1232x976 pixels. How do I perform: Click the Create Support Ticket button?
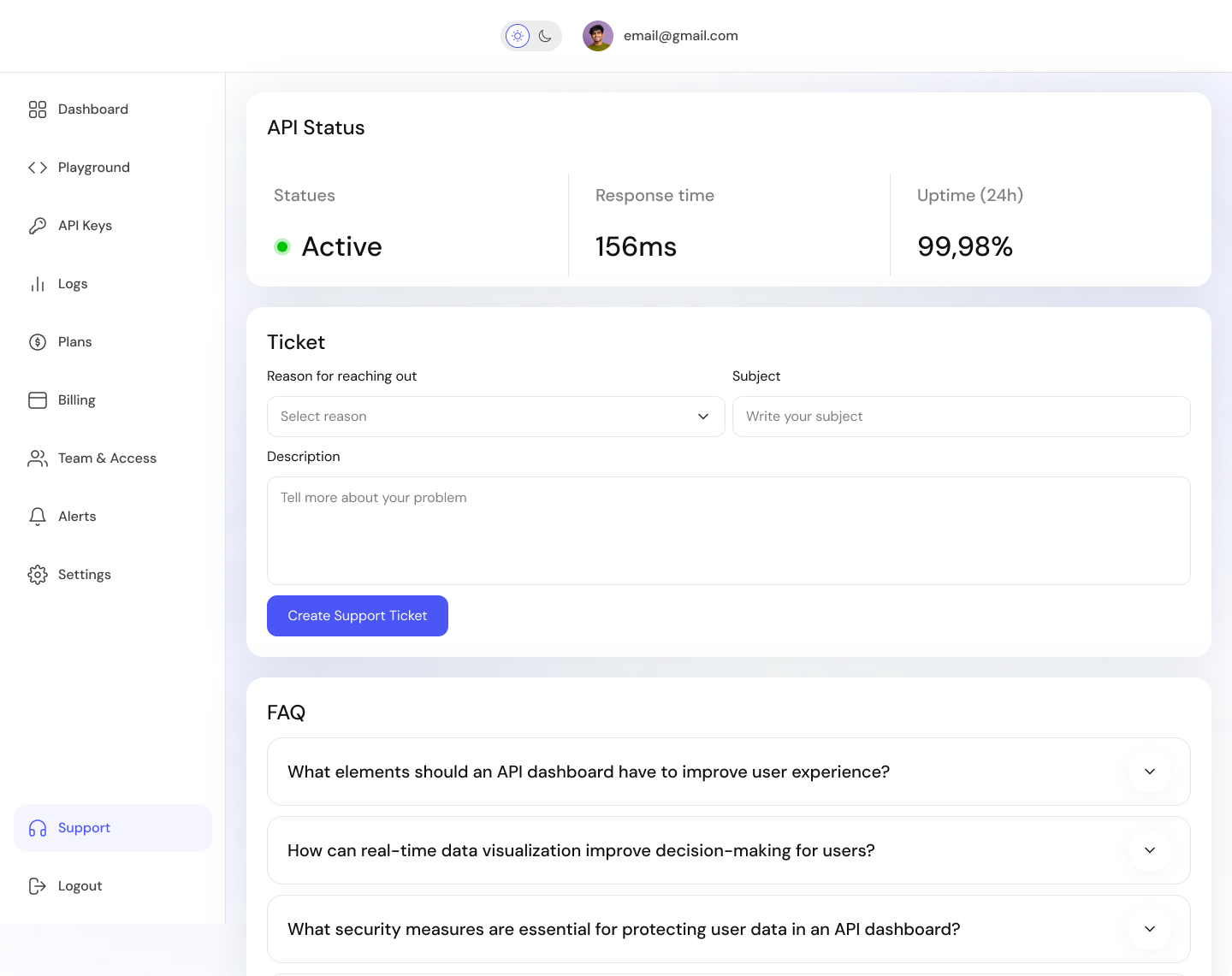(358, 616)
